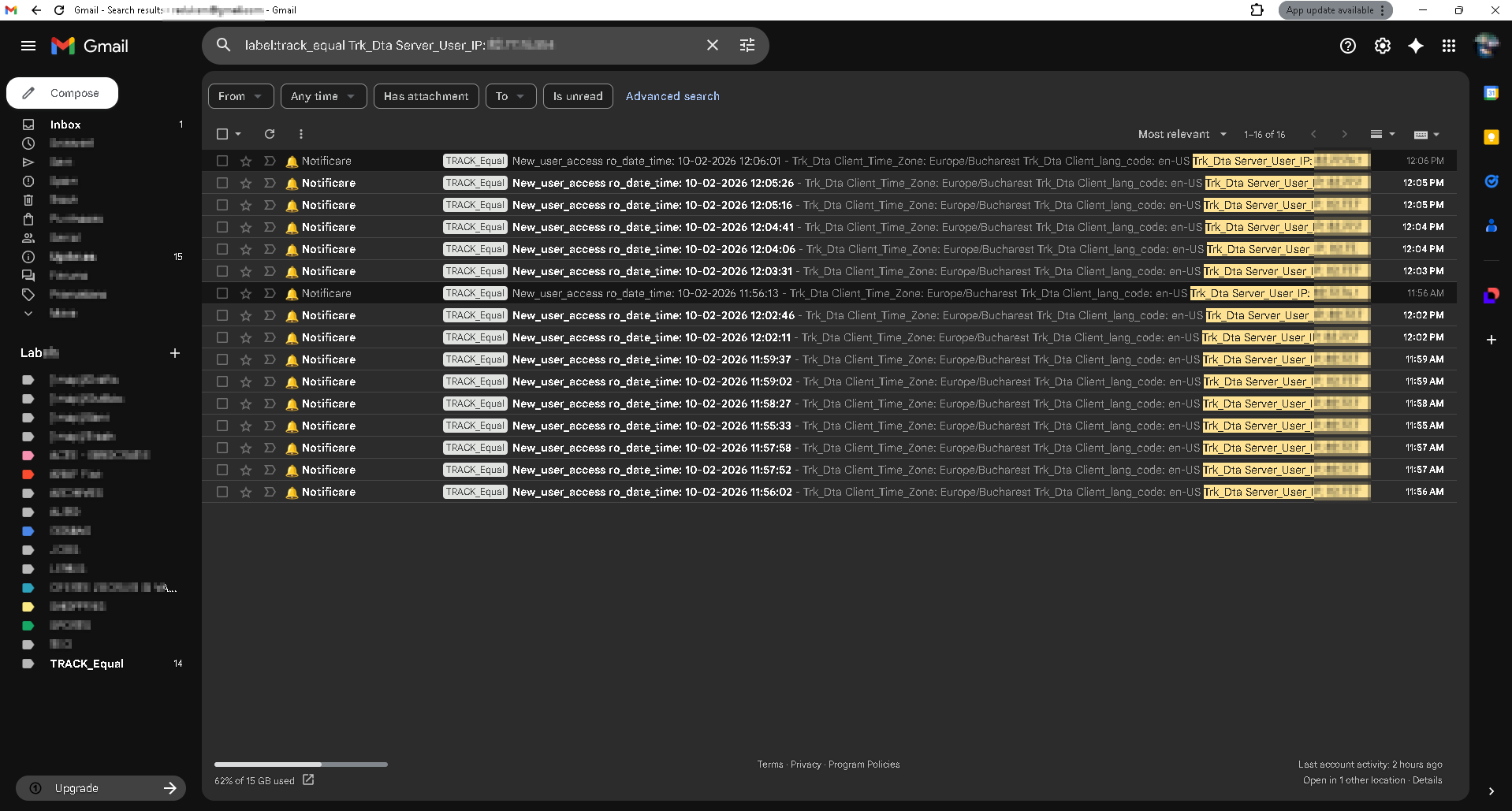The height and width of the screenshot is (811, 1512).
Task: Click the storage usage progress bar
Action: 300,764
